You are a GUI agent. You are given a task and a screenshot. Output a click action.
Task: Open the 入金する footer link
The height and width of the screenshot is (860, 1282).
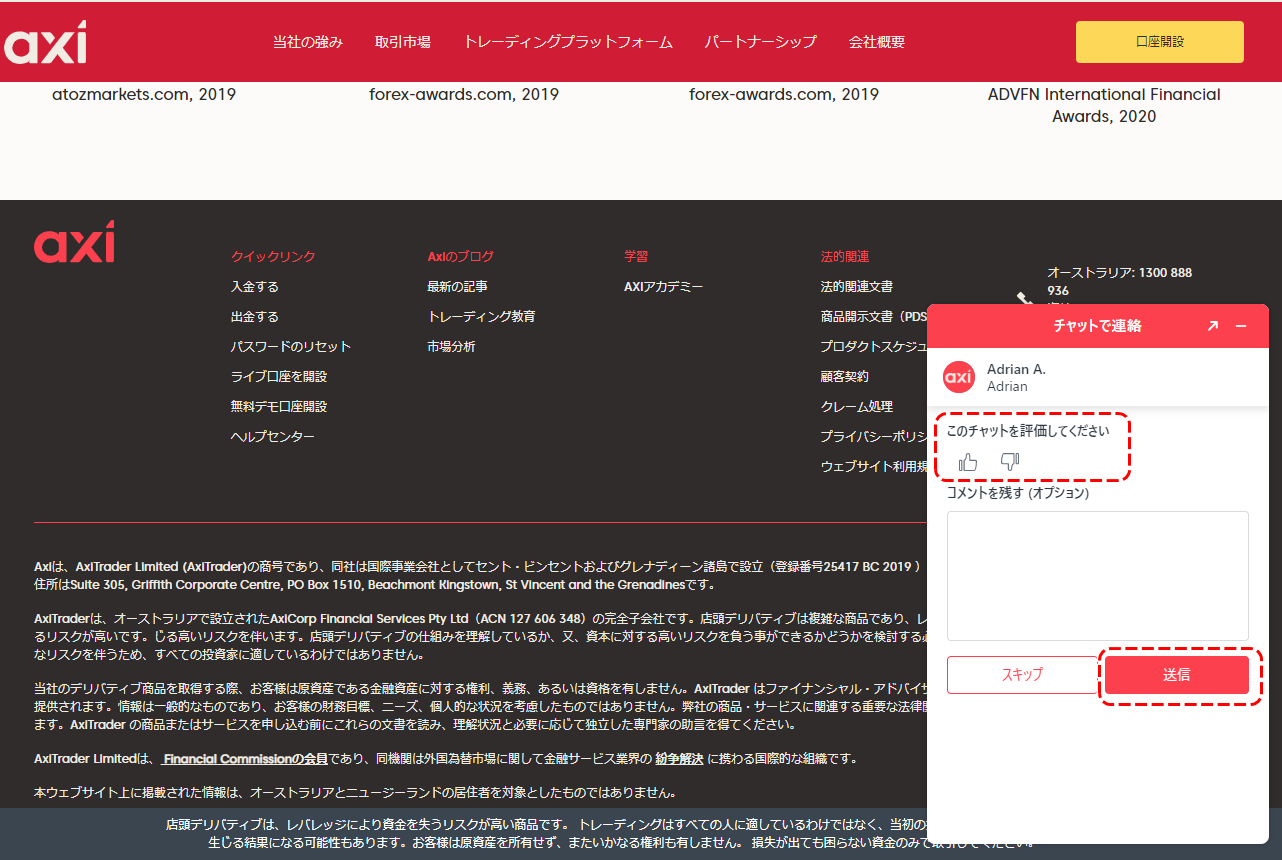click(255, 287)
